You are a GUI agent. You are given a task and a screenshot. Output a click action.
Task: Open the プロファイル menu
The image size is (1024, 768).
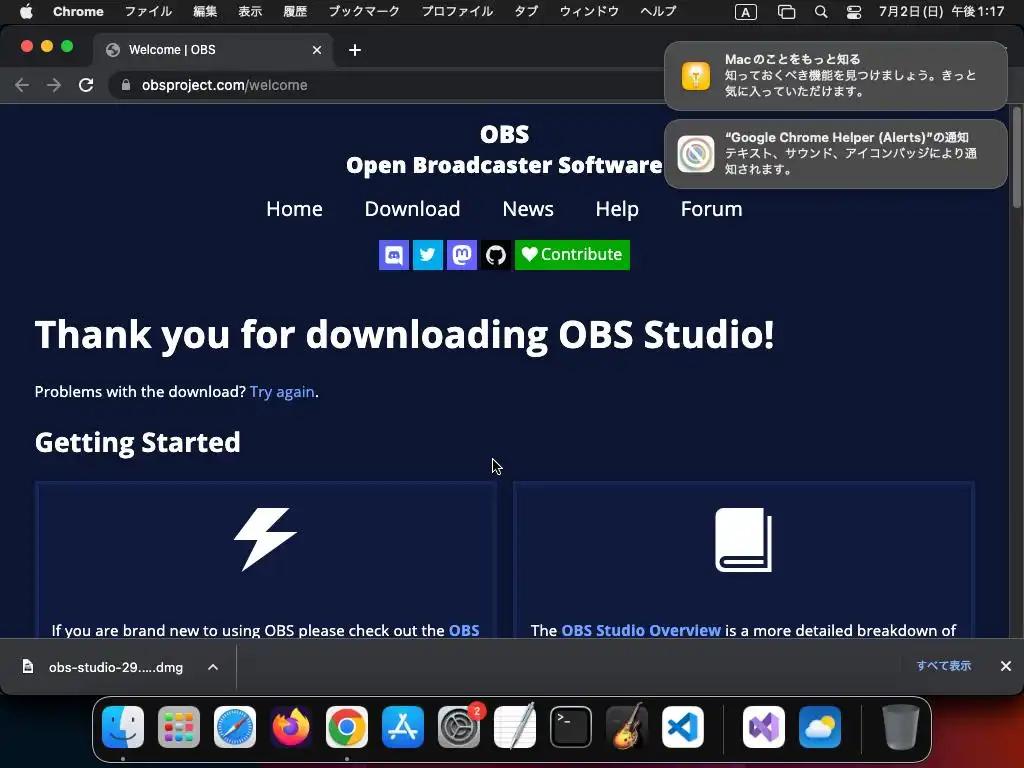click(x=457, y=11)
